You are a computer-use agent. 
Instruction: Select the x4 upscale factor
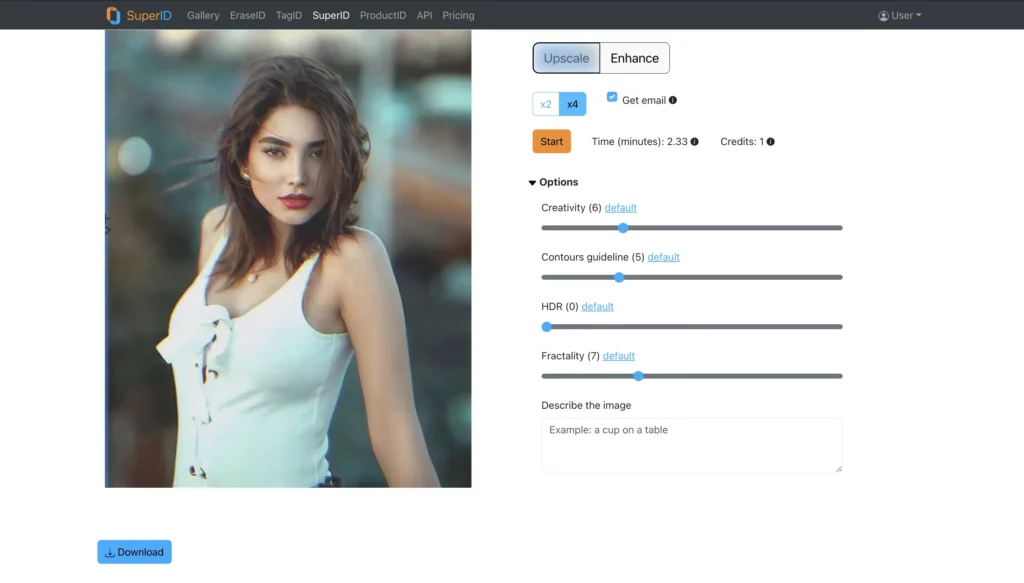[572, 103]
